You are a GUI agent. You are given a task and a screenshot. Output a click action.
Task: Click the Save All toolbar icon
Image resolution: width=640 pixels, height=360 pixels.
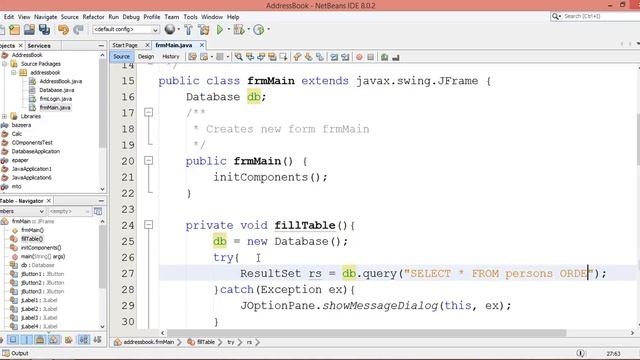(x=44, y=30)
